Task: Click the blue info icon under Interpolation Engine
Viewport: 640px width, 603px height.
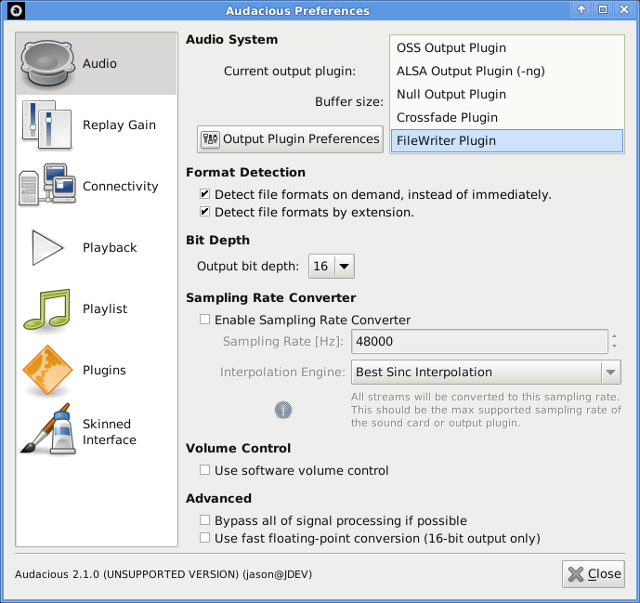Action: pos(283,409)
